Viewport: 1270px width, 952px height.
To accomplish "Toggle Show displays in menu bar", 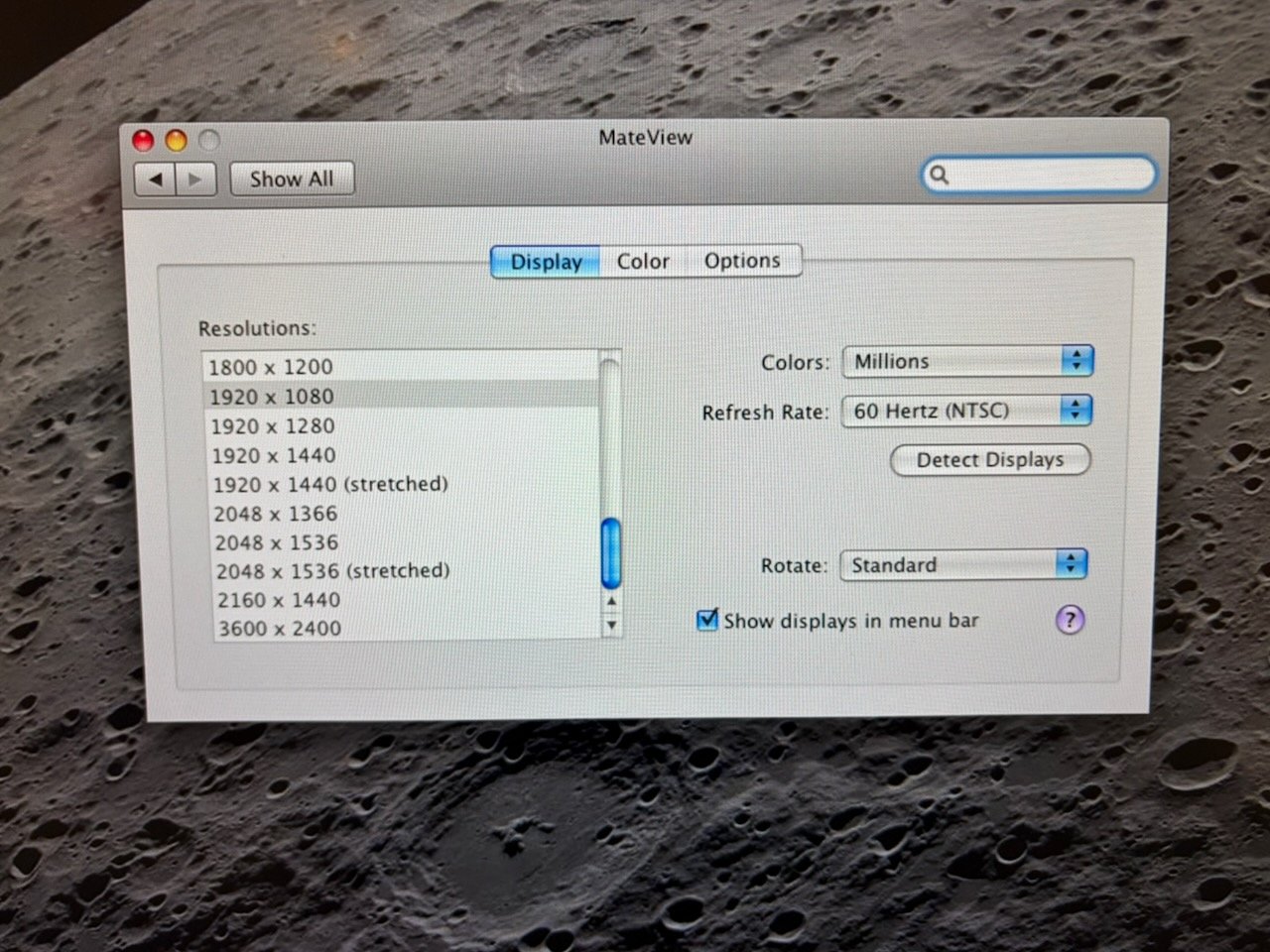I will (x=707, y=620).
